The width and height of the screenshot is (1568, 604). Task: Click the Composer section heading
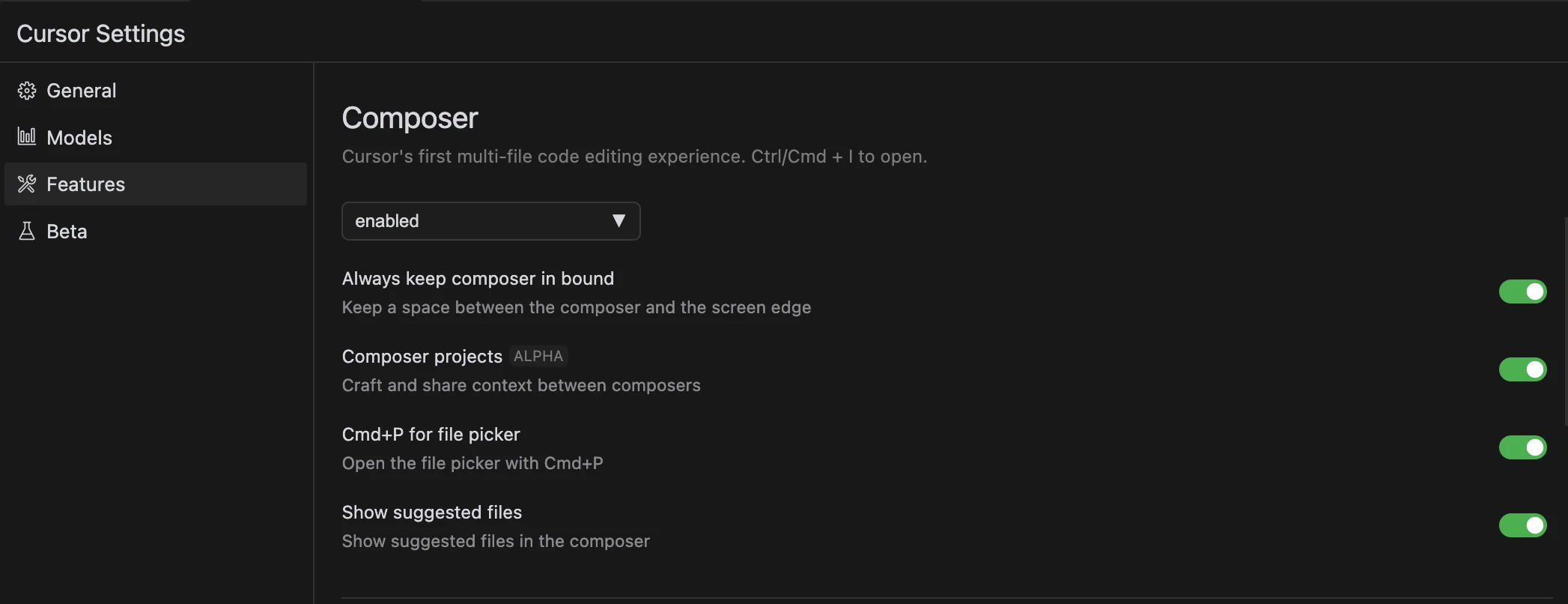(410, 118)
